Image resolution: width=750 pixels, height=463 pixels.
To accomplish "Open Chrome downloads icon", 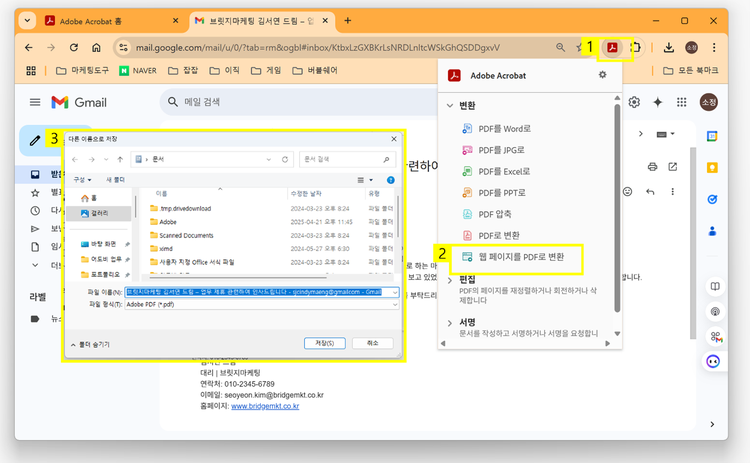I will pos(669,47).
